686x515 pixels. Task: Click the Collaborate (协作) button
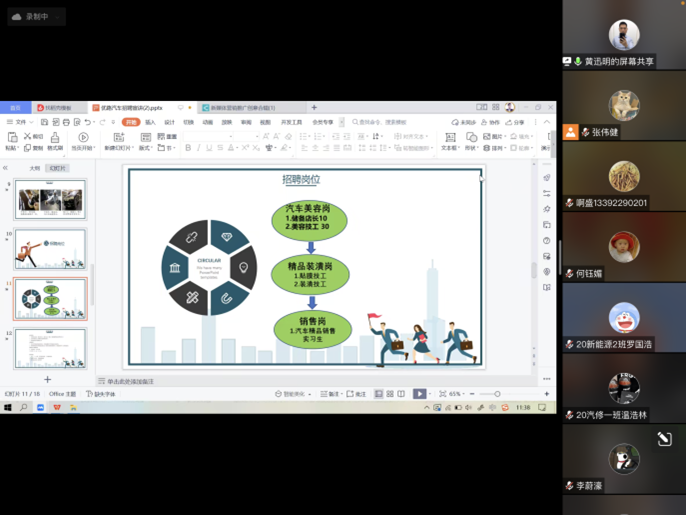492,122
